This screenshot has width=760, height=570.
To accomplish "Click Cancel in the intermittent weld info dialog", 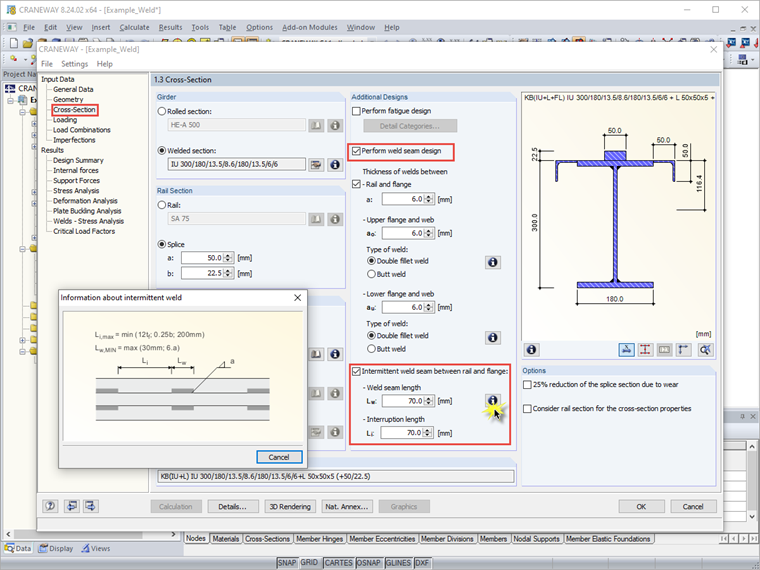I will pyautogui.click(x=279, y=457).
